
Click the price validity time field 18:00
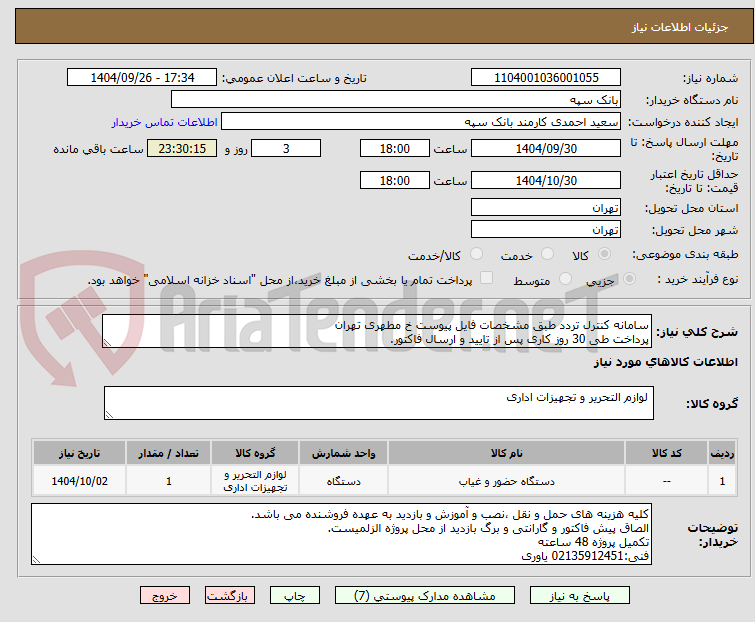click(394, 181)
